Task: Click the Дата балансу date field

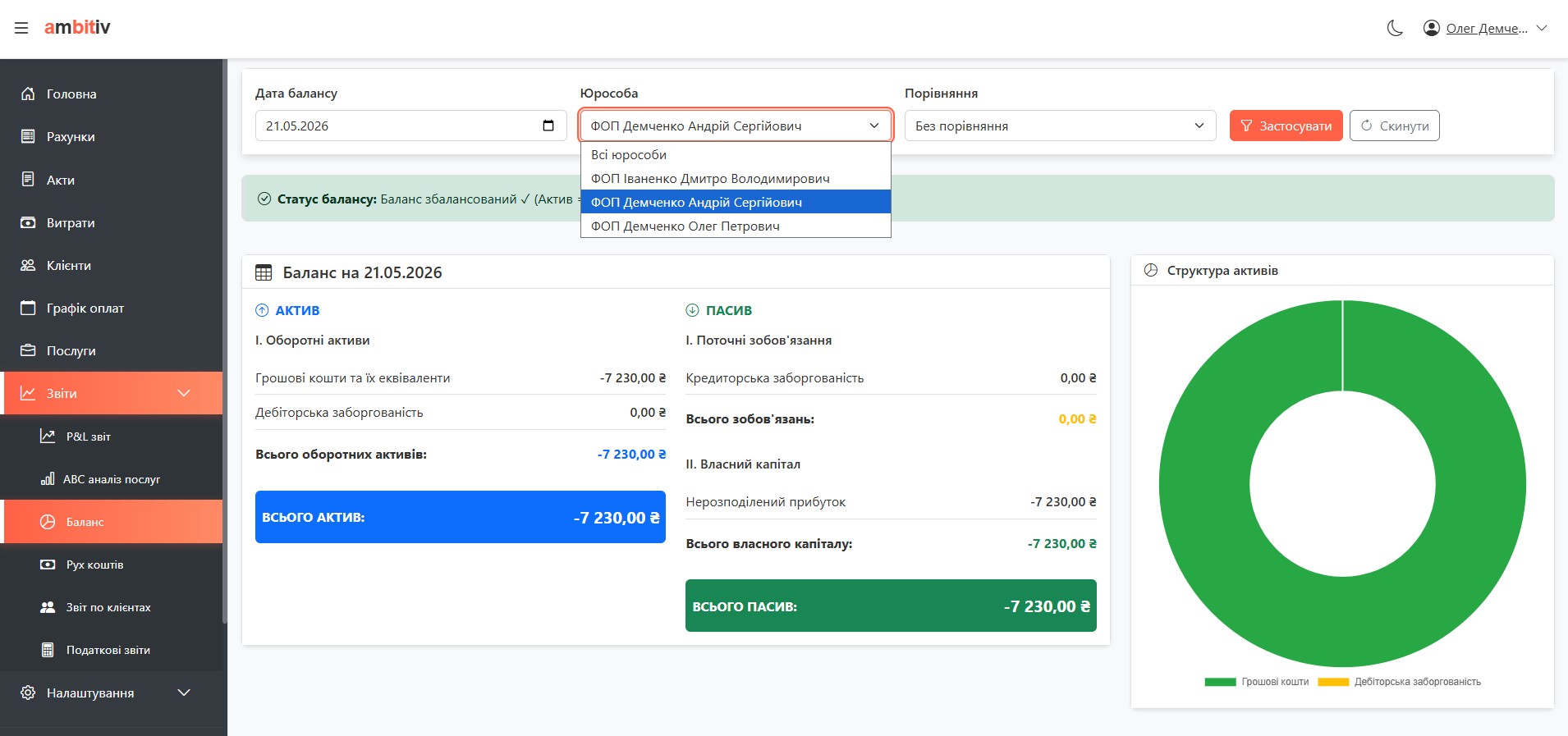Action: [410, 126]
